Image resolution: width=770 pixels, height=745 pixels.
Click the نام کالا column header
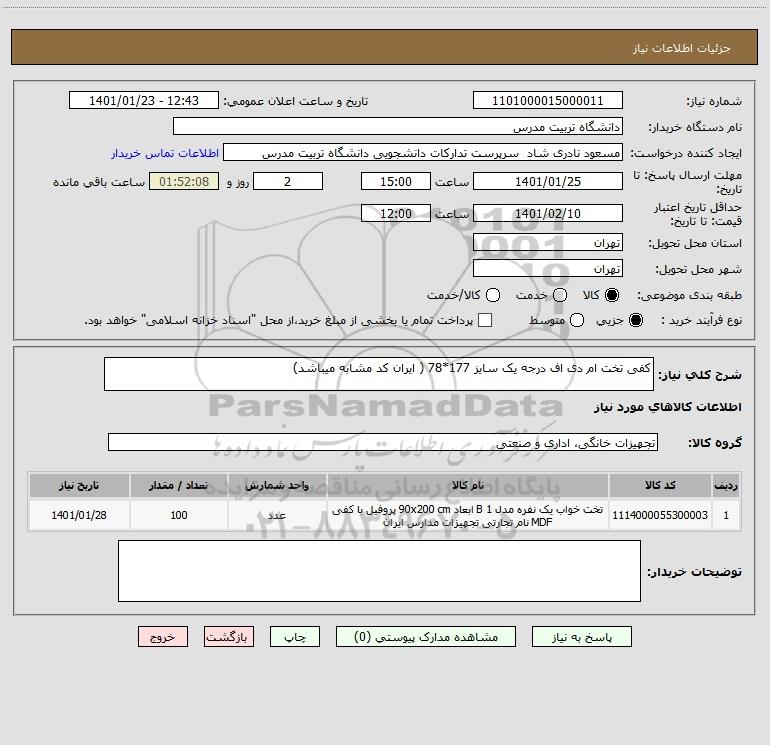click(x=468, y=485)
